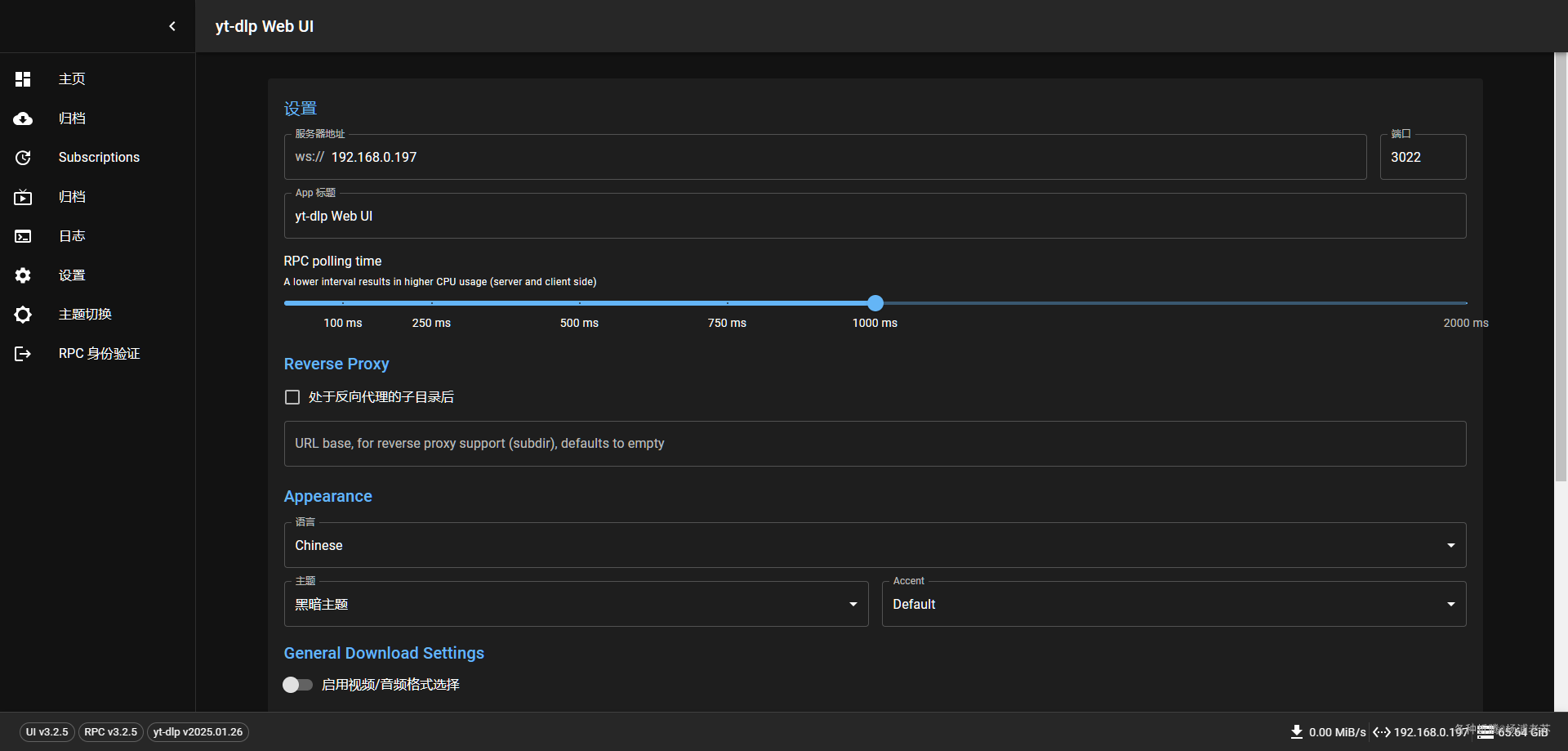Viewport: 1568px width, 751px height.
Task: Click the RPC v3.2.5 version chip
Action: (x=111, y=732)
